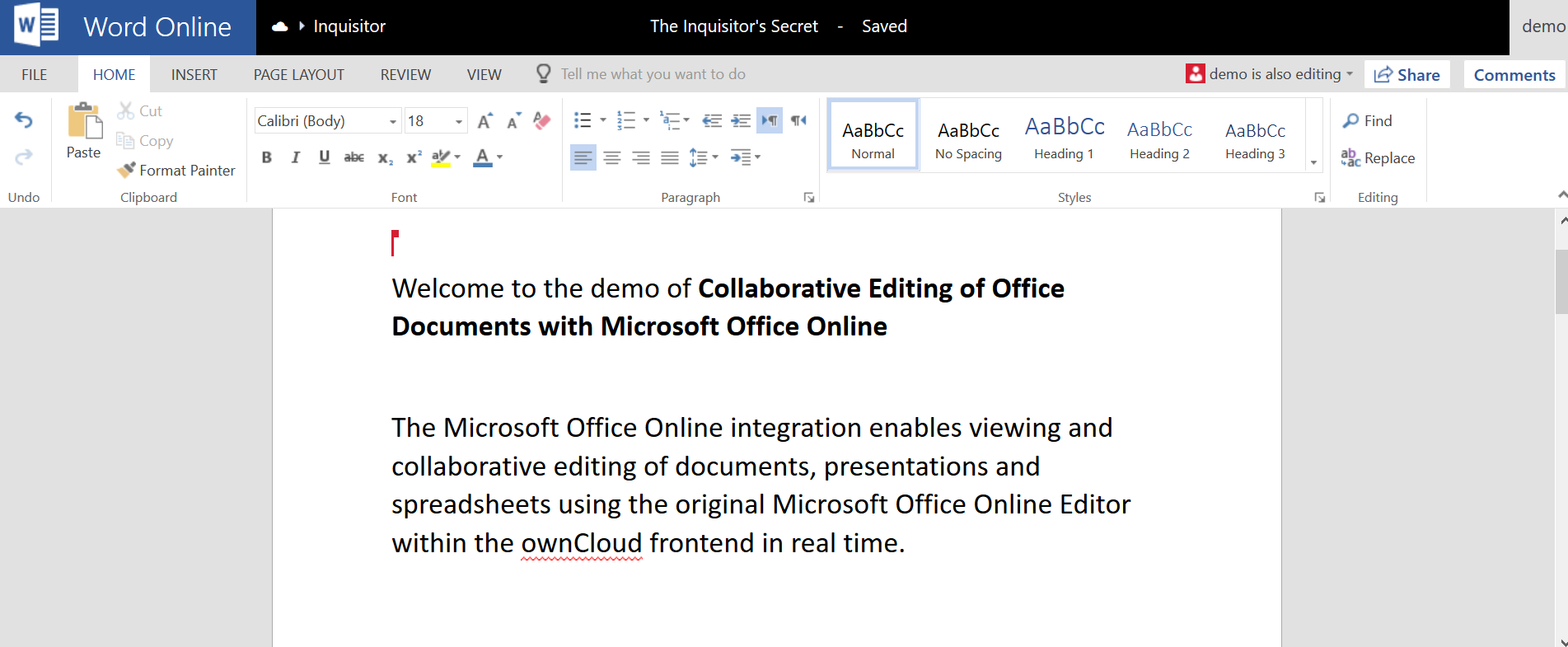Open the Inquisitor folder breadcrumb
Image resolution: width=1568 pixels, height=647 pixels.
click(x=349, y=26)
